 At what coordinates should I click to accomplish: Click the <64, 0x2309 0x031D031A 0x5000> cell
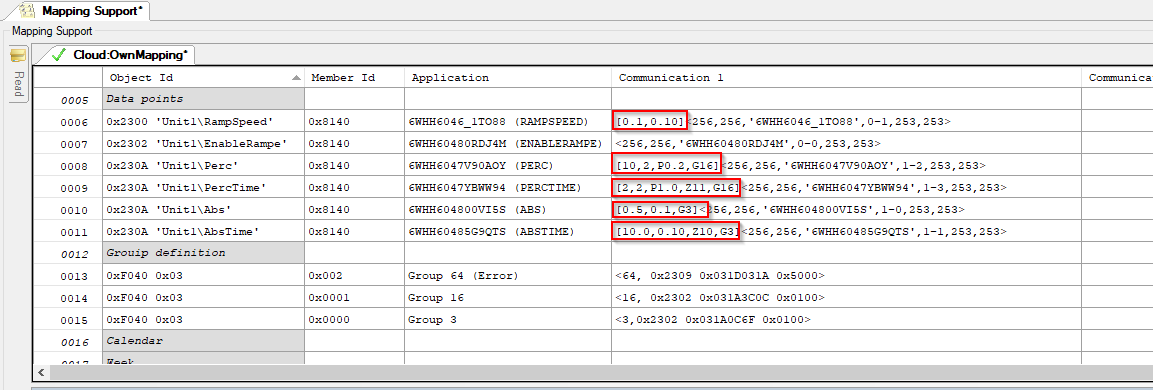tap(846, 276)
